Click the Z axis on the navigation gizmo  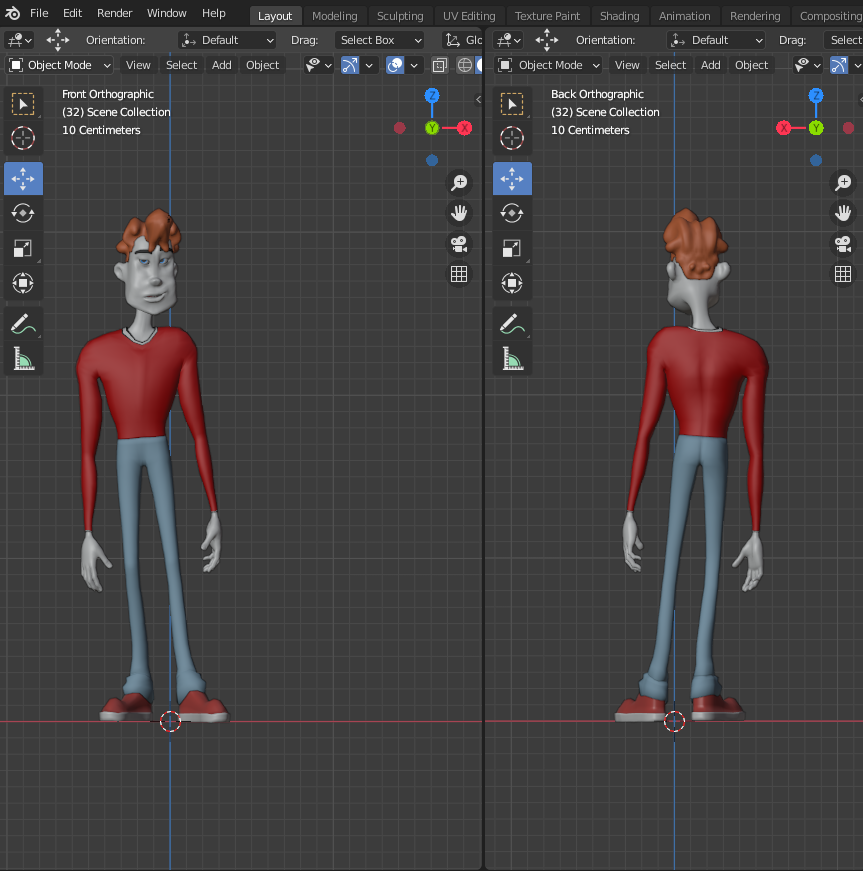tap(431, 95)
